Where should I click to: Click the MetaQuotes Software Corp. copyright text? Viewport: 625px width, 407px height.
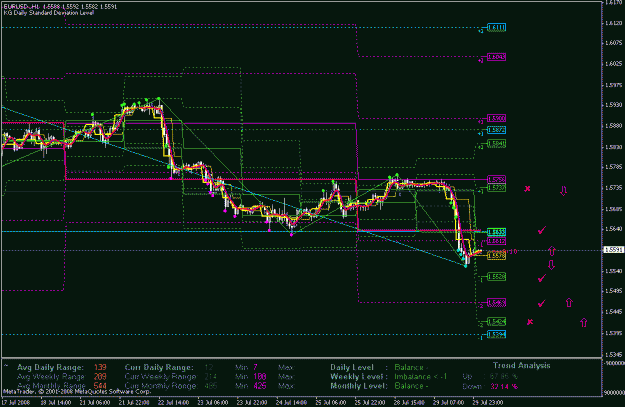coord(77,392)
